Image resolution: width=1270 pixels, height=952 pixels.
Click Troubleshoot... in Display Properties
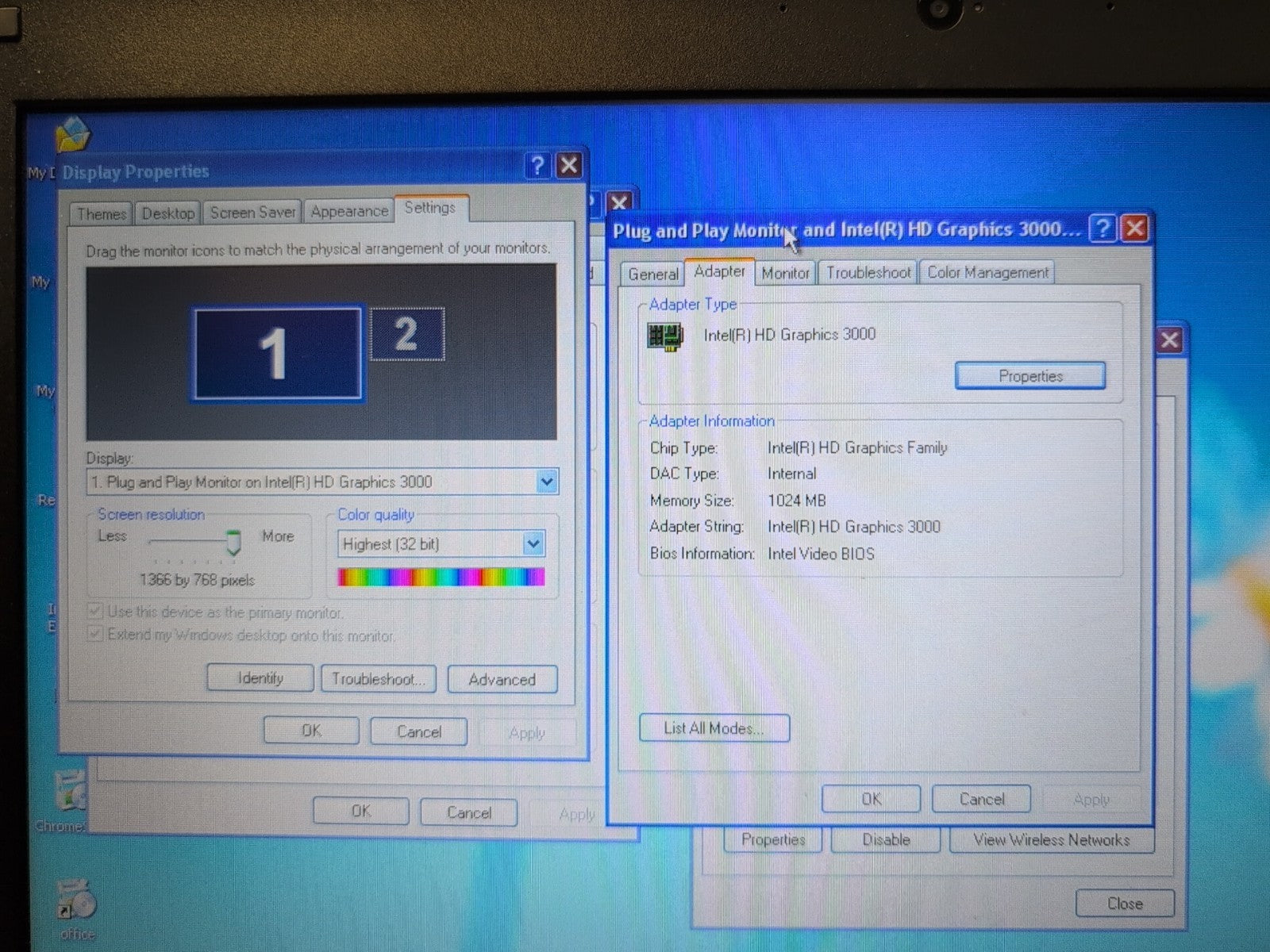tap(379, 679)
